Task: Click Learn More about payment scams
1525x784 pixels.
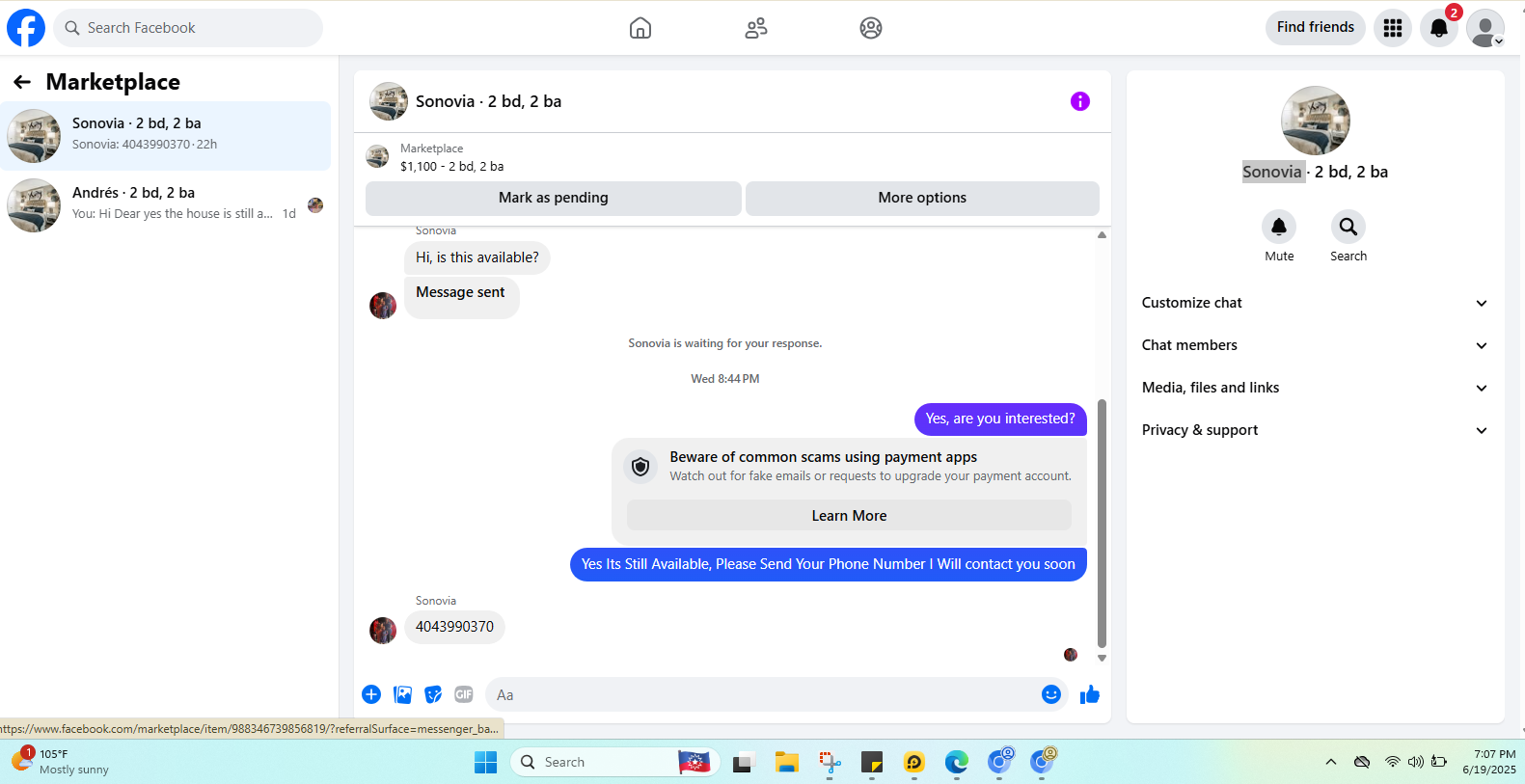Action: pyautogui.click(x=849, y=516)
